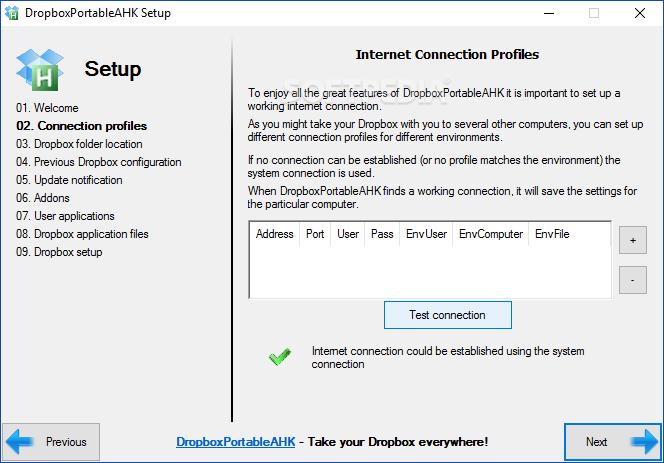Click the Port column header
664x463 pixels.
coord(315,234)
